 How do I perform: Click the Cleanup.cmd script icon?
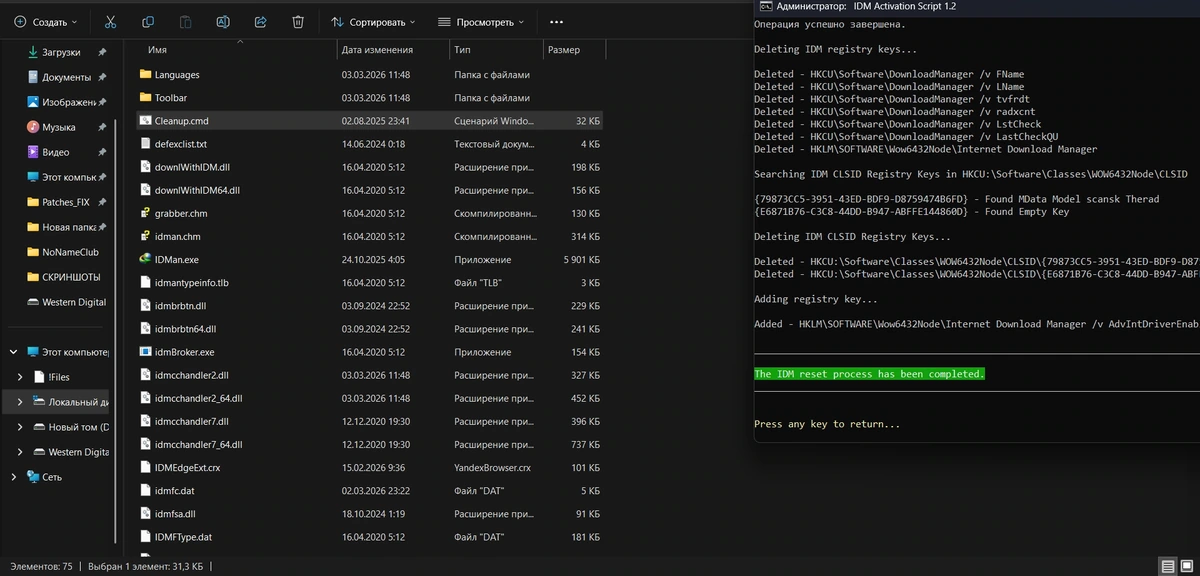tap(145, 121)
